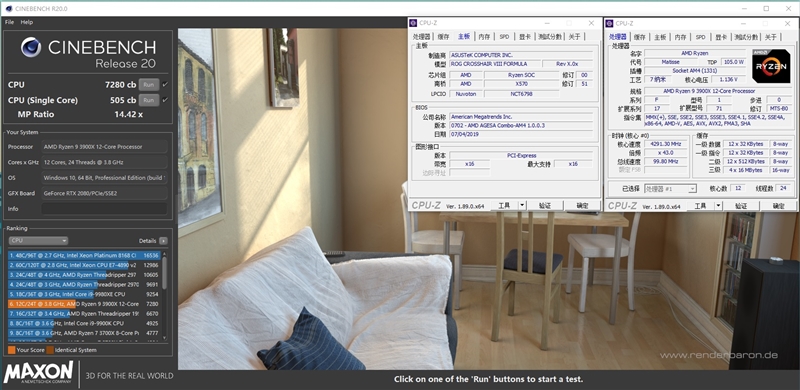Click the brown Identical System legend square
800x390 pixels.
[50, 350]
